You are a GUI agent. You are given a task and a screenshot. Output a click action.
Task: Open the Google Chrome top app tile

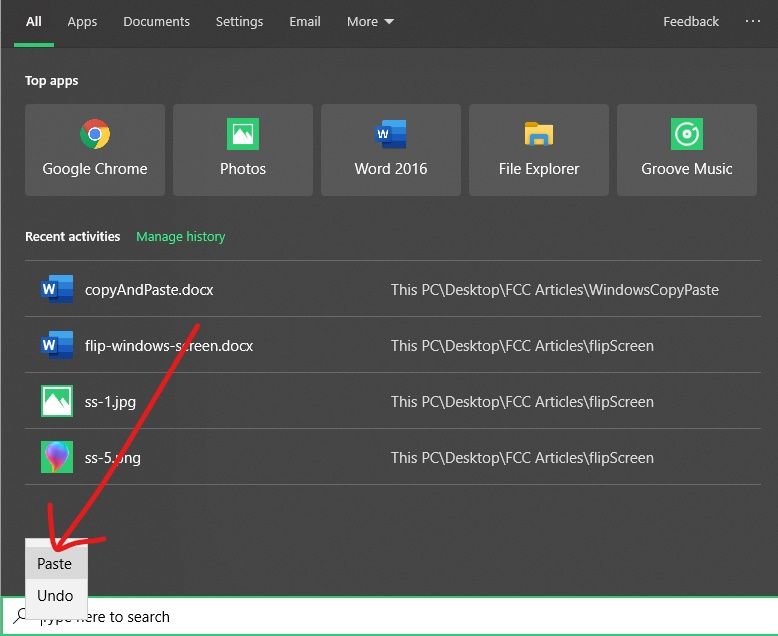pos(95,149)
